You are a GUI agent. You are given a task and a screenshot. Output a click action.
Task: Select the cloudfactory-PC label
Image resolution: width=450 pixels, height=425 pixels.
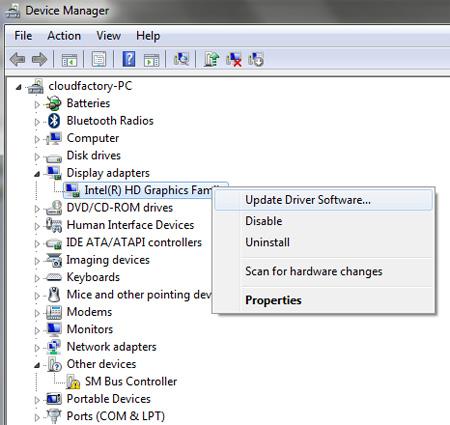pyautogui.click(x=90, y=86)
